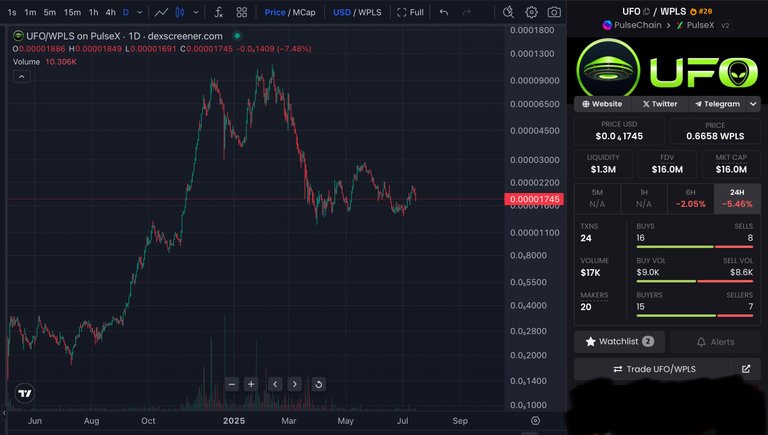Viewport: 768px width, 435px height.
Task: Switch price denomination to WPLS
Action: pos(370,12)
